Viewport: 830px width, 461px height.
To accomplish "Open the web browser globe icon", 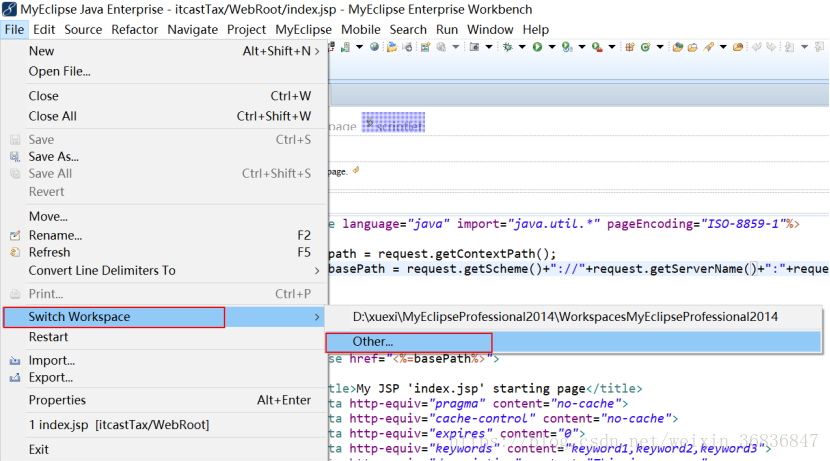I will (x=374, y=47).
